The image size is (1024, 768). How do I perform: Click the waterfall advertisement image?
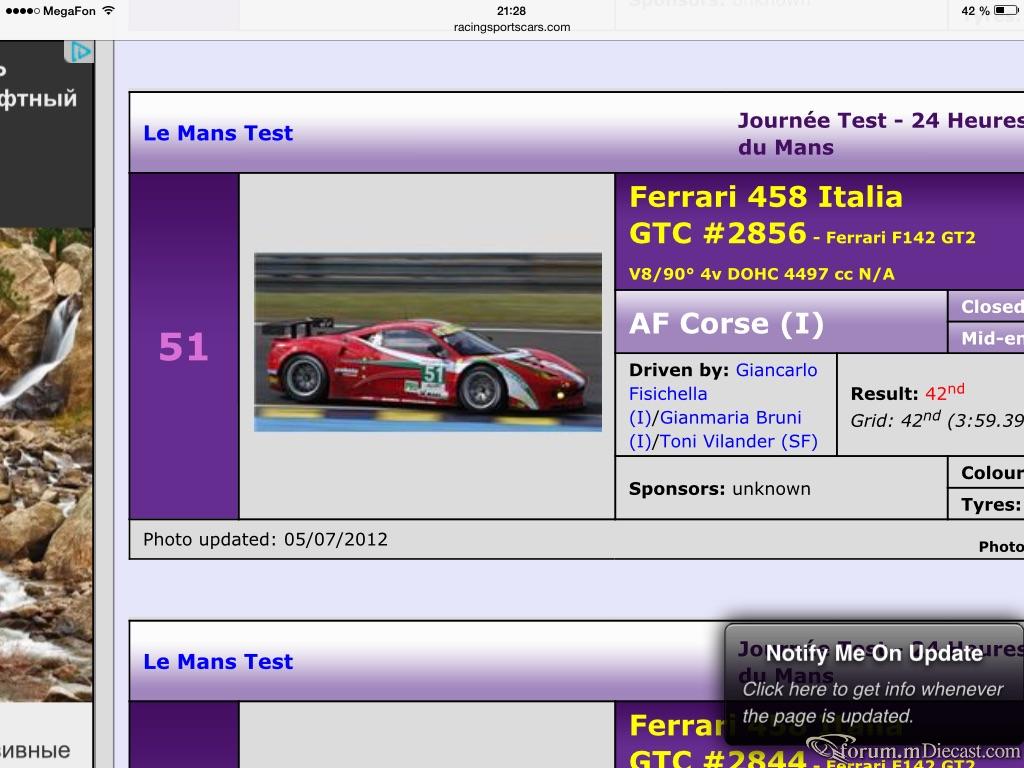coord(46,464)
